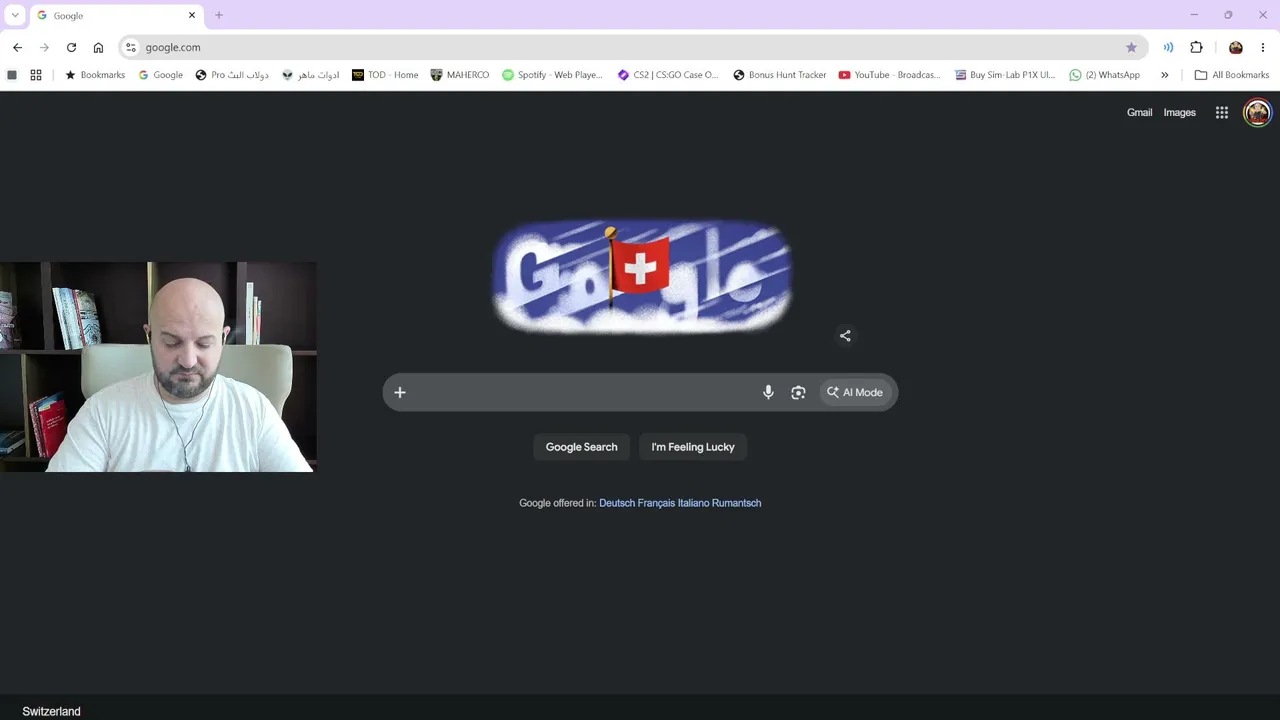The height and width of the screenshot is (720, 1280).
Task: Open a new tab with plus button
Action: click(219, 15)
